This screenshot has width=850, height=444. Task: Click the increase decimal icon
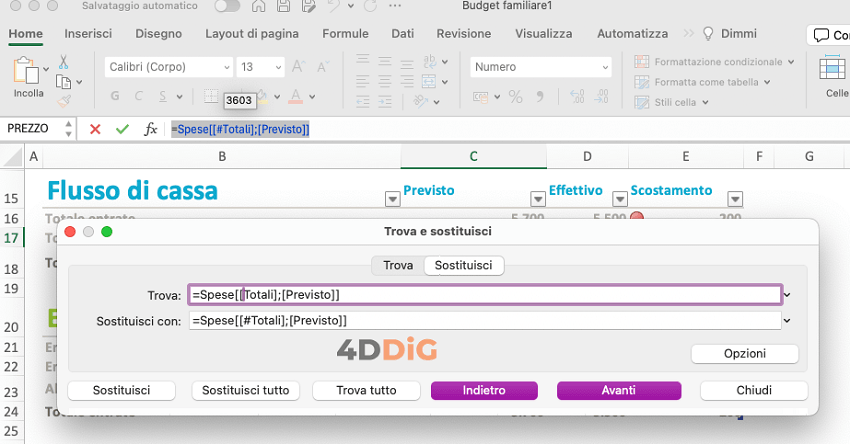[577, 97]
